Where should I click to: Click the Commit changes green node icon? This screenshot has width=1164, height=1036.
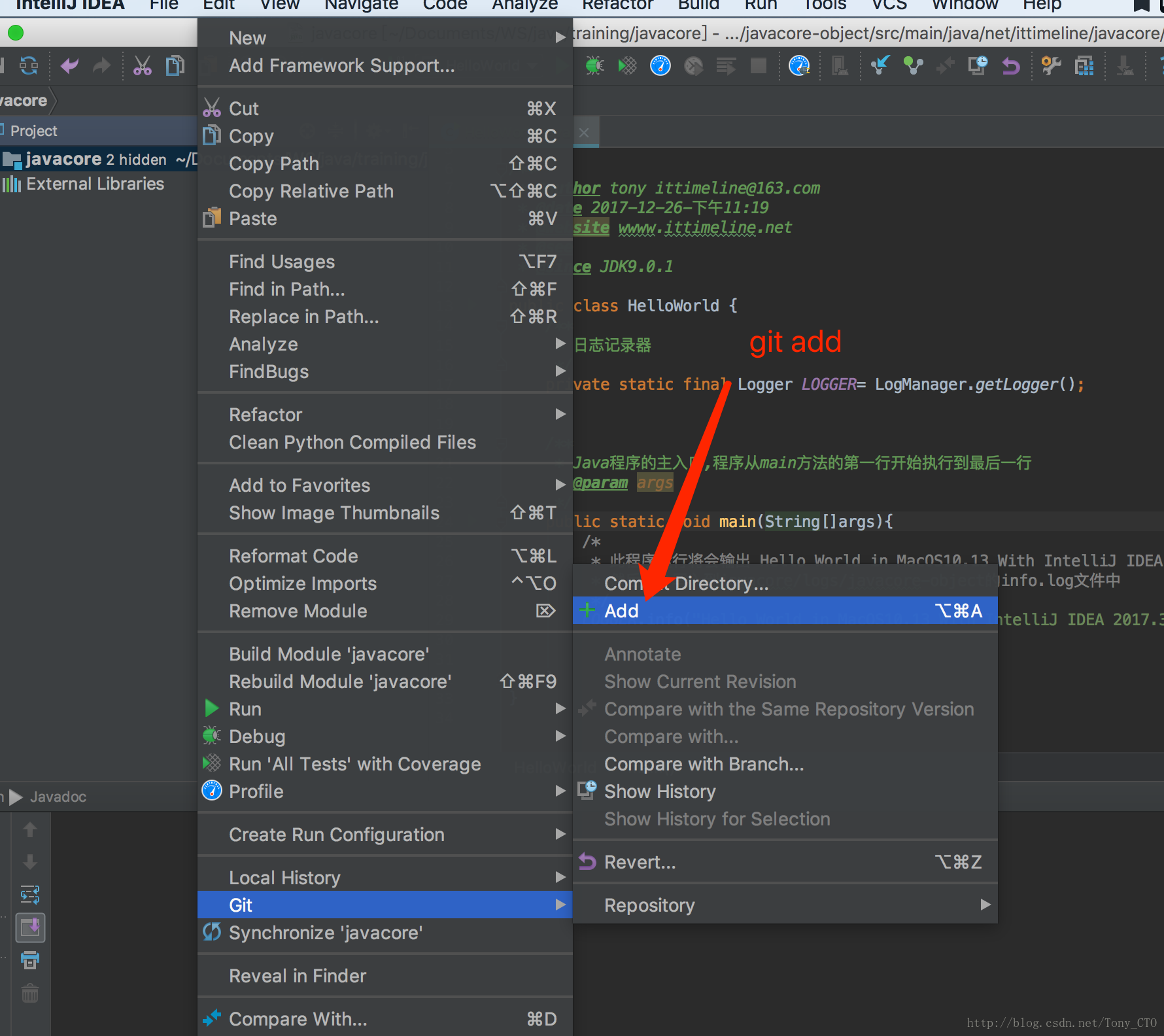click(x=913, y=65)
